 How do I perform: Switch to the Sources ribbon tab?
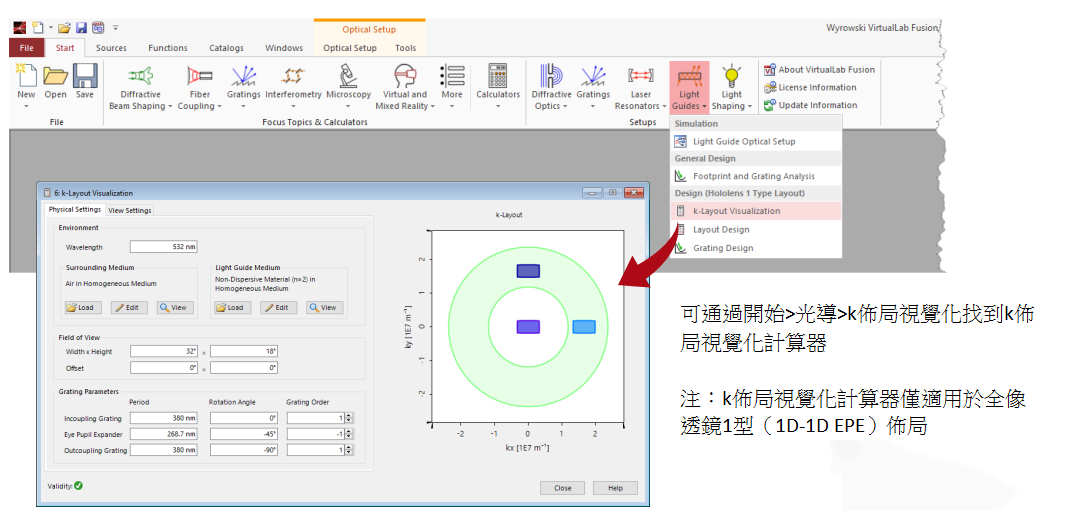(x=111, y=48)
